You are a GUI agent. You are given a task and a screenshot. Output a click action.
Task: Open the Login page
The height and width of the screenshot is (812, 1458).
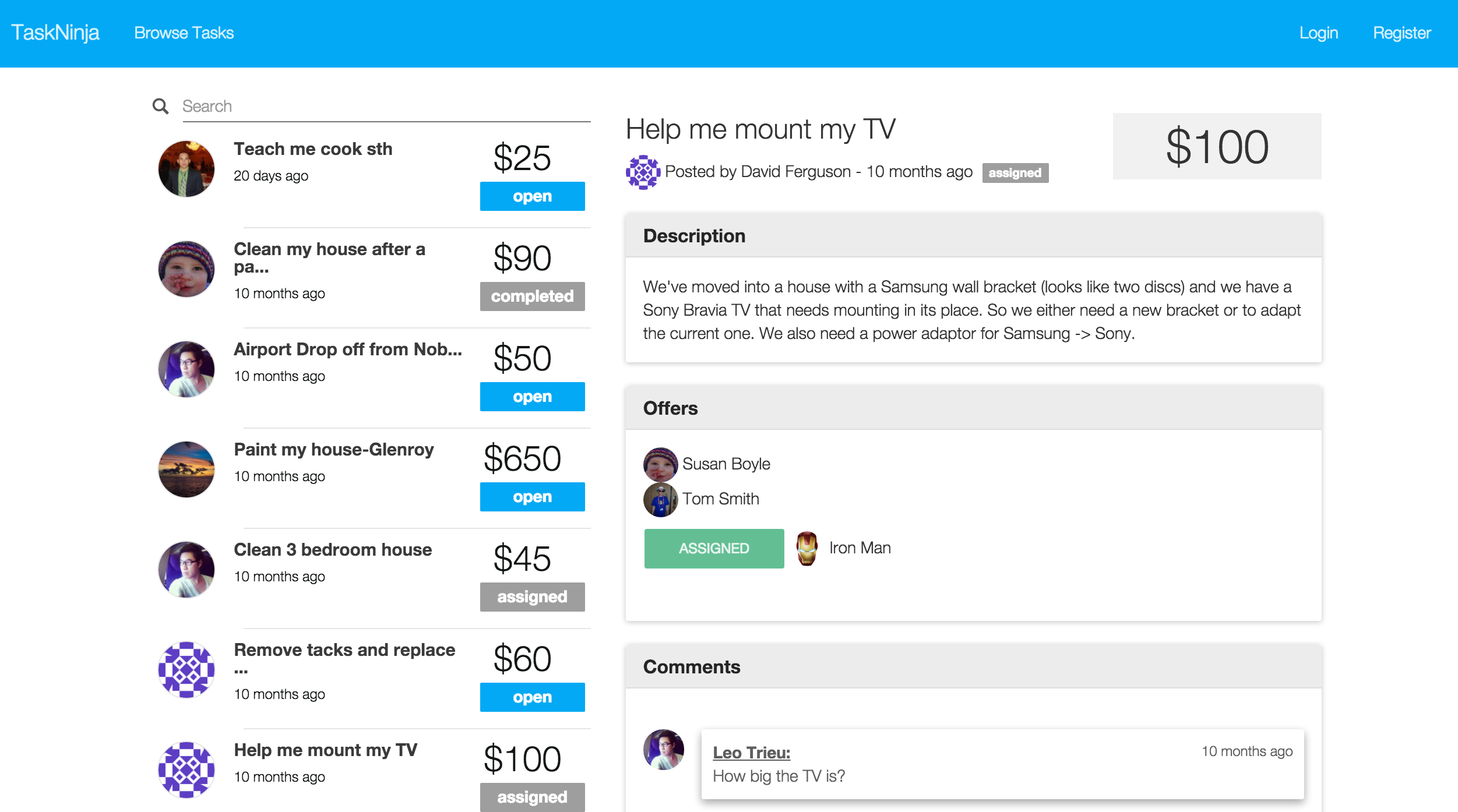tap(1318, 33)
